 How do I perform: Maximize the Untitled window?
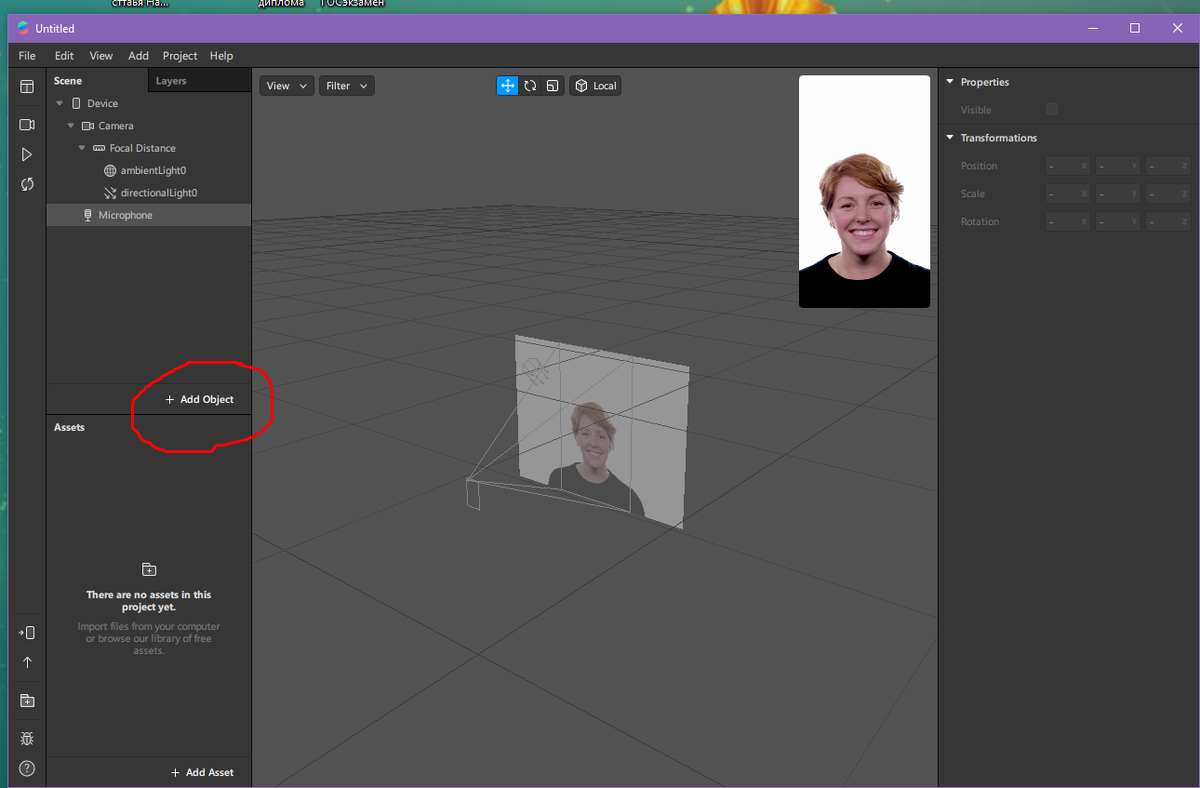pyautogui.click(x=1134, y=28)
